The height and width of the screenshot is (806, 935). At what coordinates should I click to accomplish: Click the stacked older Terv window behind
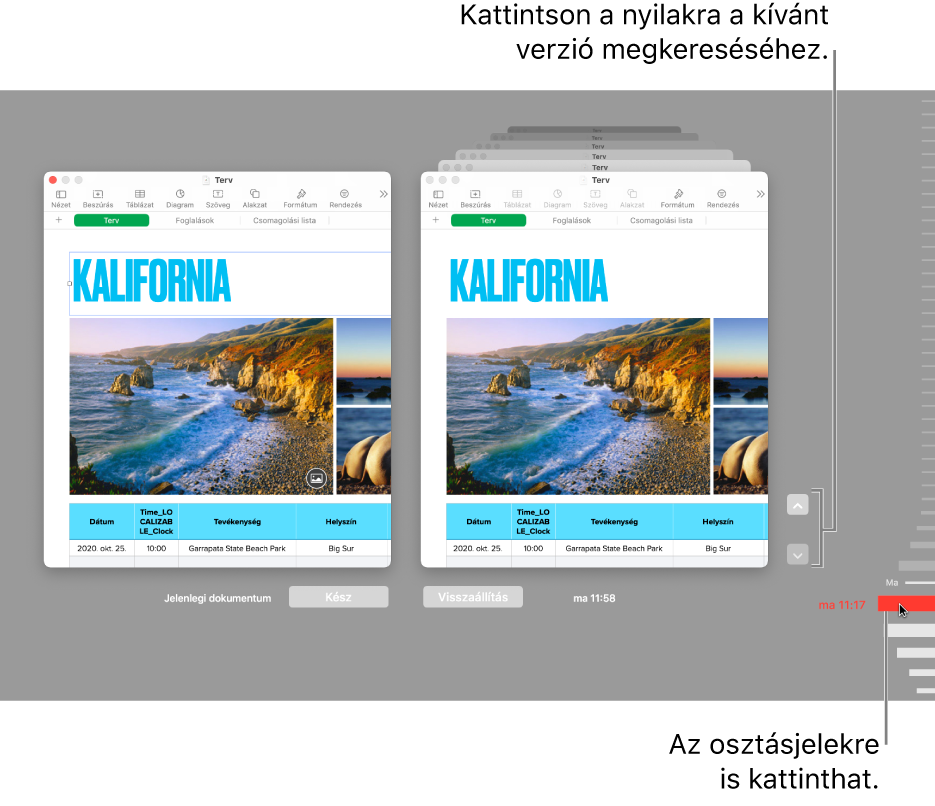pyautogui.click(x=595, y=166)
